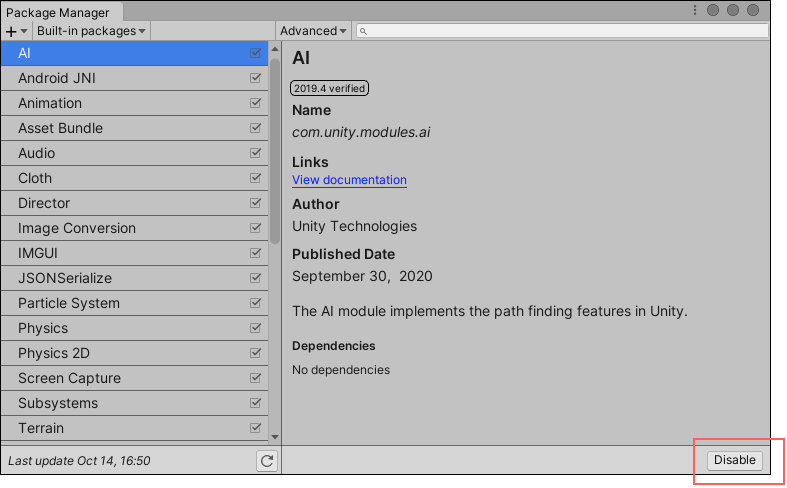This screenshot has height=488, width=787.
Task: Open the Advanced dropdown menu
Action: coord(313,31)
